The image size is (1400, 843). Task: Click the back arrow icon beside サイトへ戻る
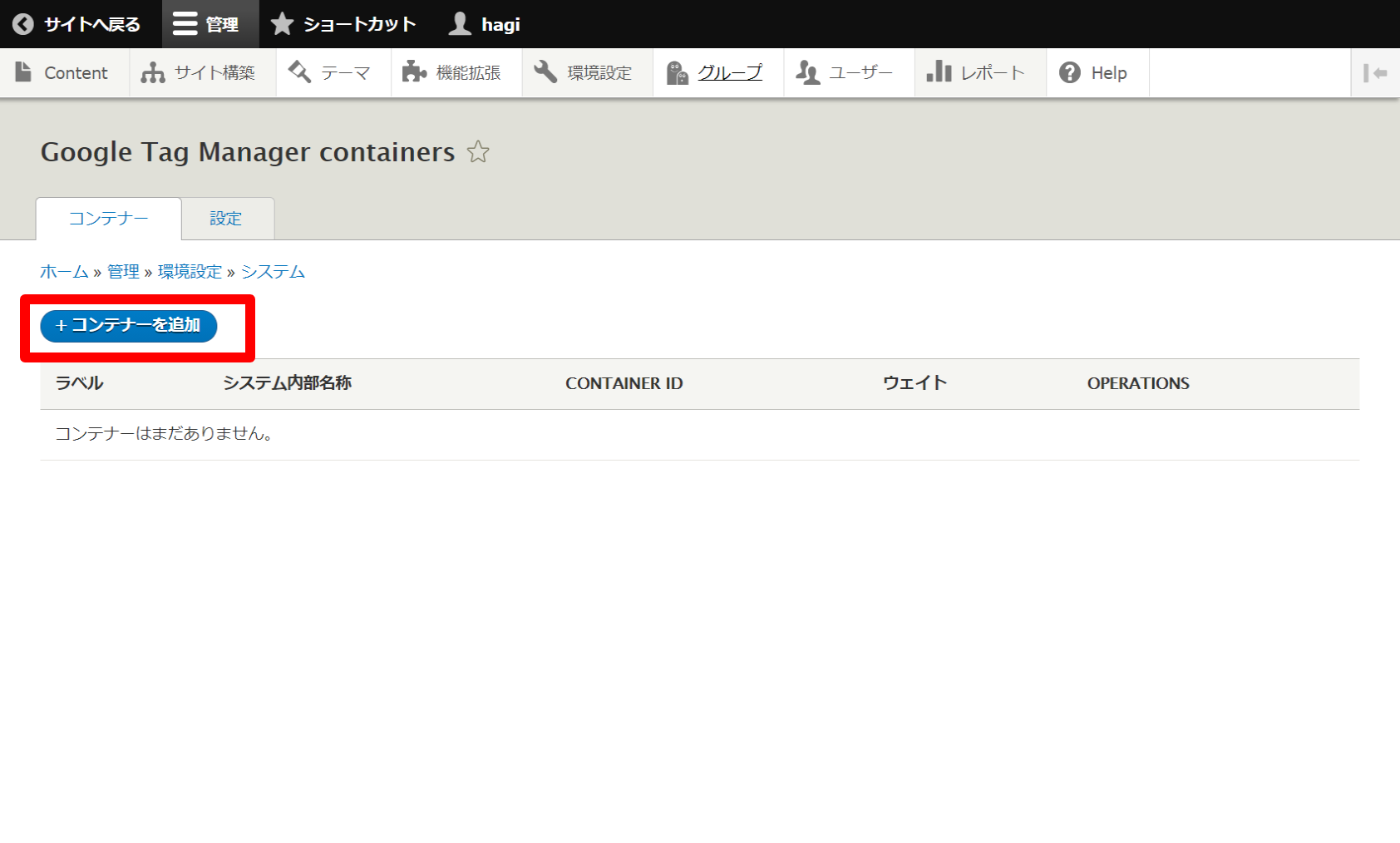[x=23, y=24]
